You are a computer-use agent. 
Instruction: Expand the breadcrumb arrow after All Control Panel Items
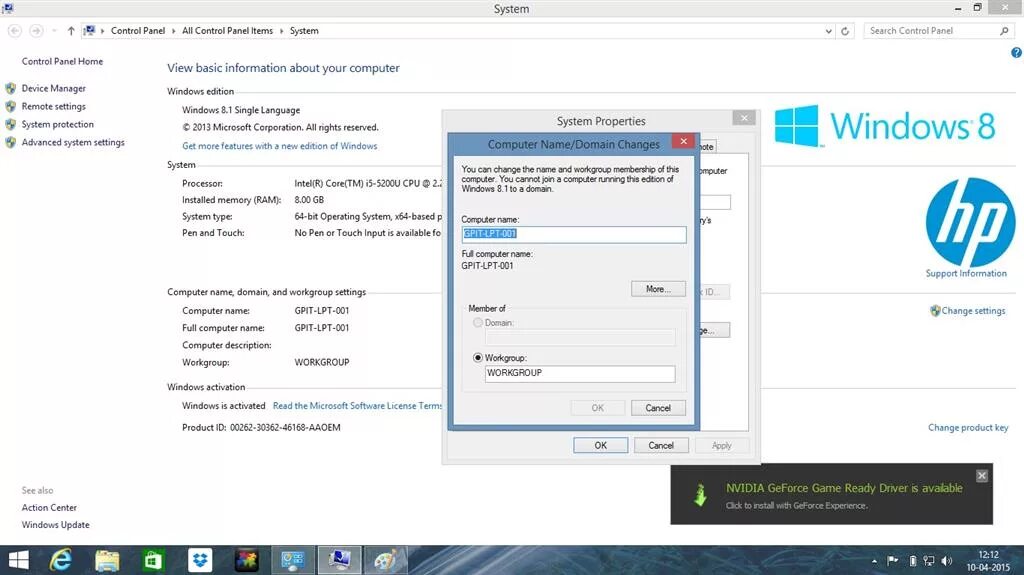(281, 31)
